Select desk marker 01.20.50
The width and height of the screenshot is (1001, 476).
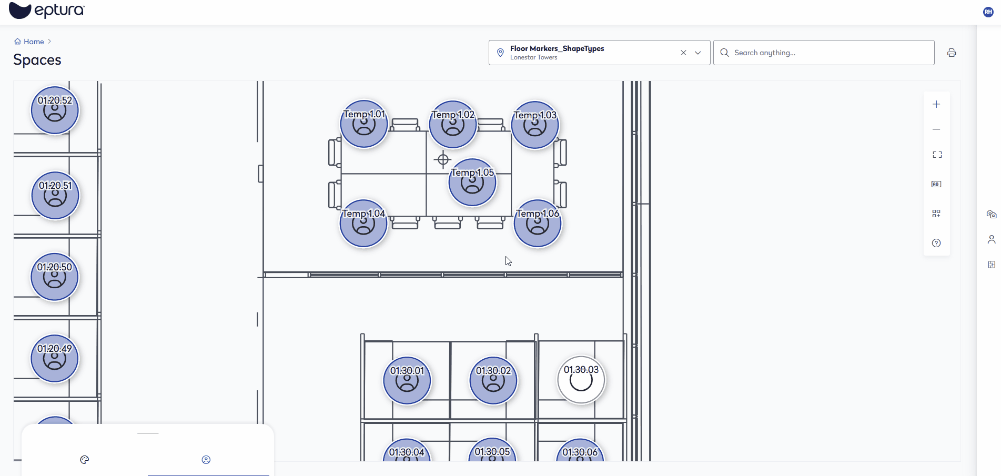[x=55, y=277]
